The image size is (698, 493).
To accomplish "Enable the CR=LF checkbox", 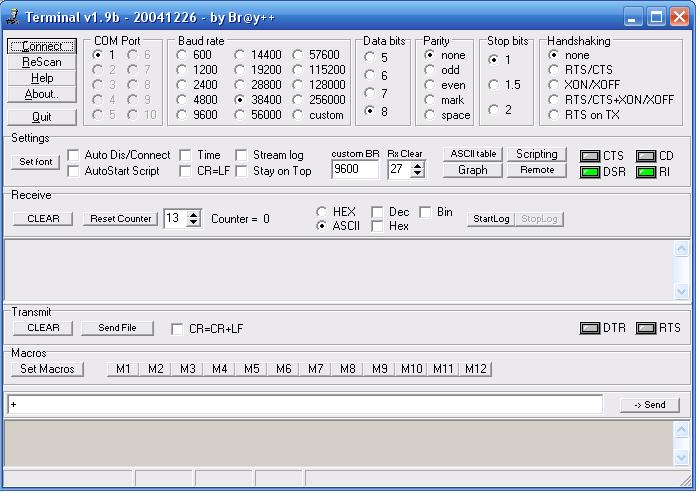I will tap(185, 171).
